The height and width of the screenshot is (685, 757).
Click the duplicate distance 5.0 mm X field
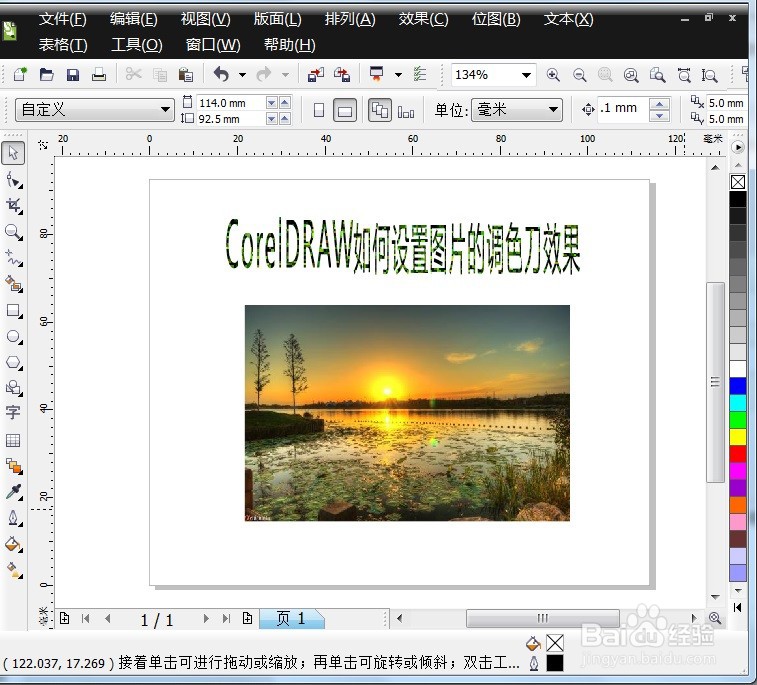726,103
